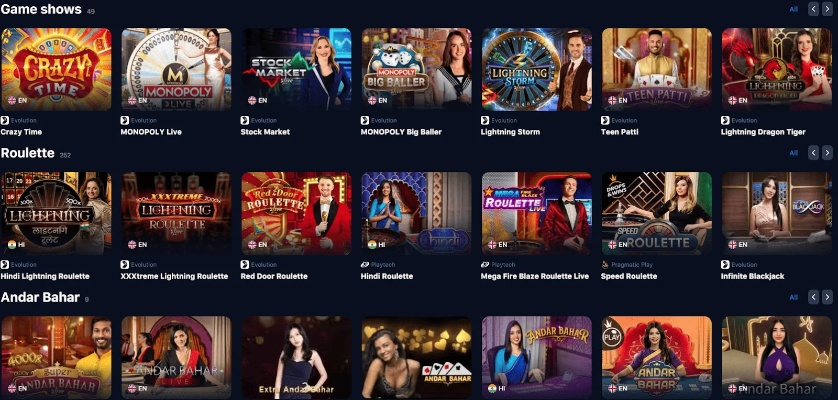
Task: Advance the Roulette carousel to next
Action: [827, 153]
